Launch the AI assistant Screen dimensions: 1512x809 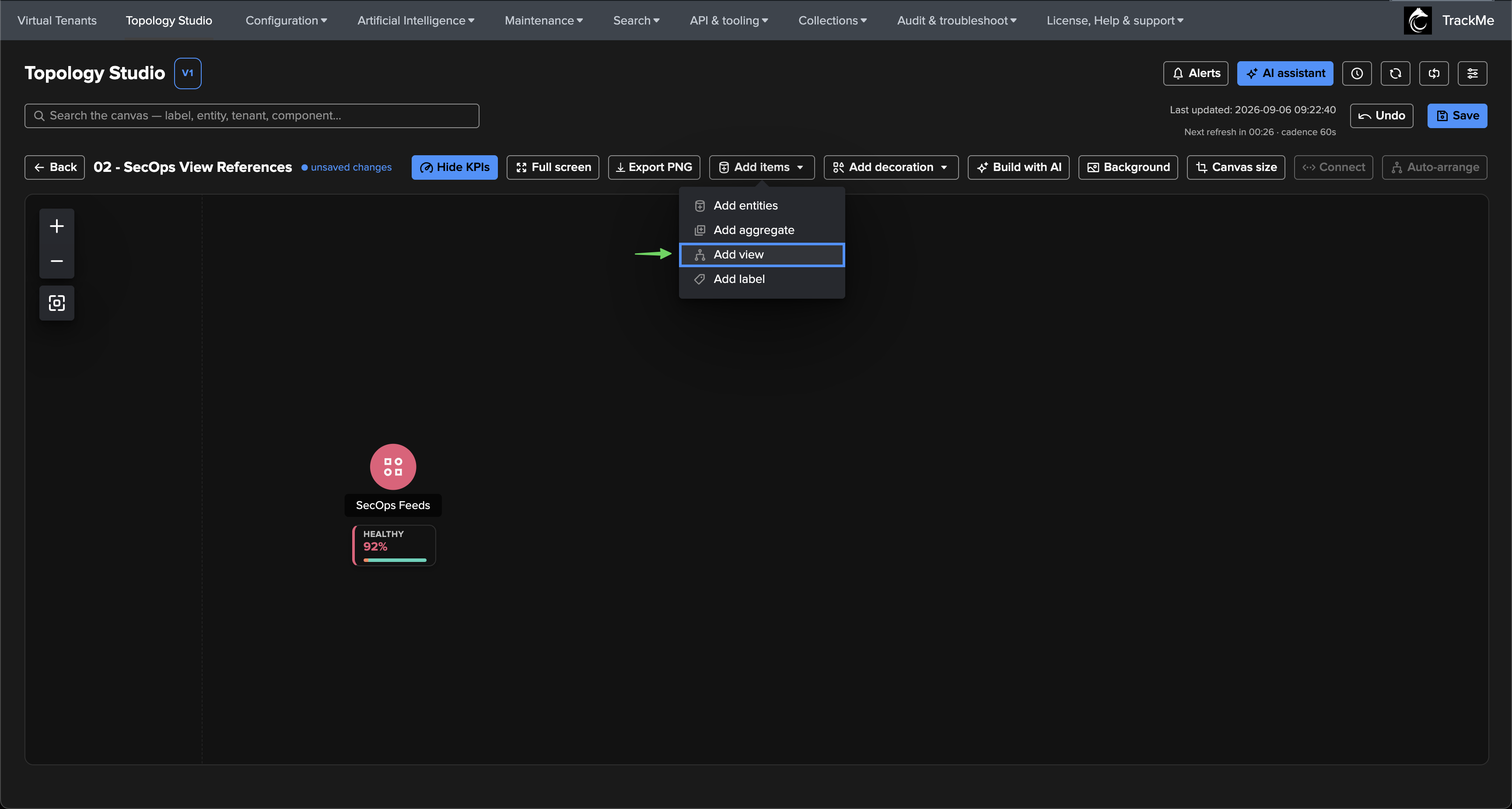coord(1285,73)
